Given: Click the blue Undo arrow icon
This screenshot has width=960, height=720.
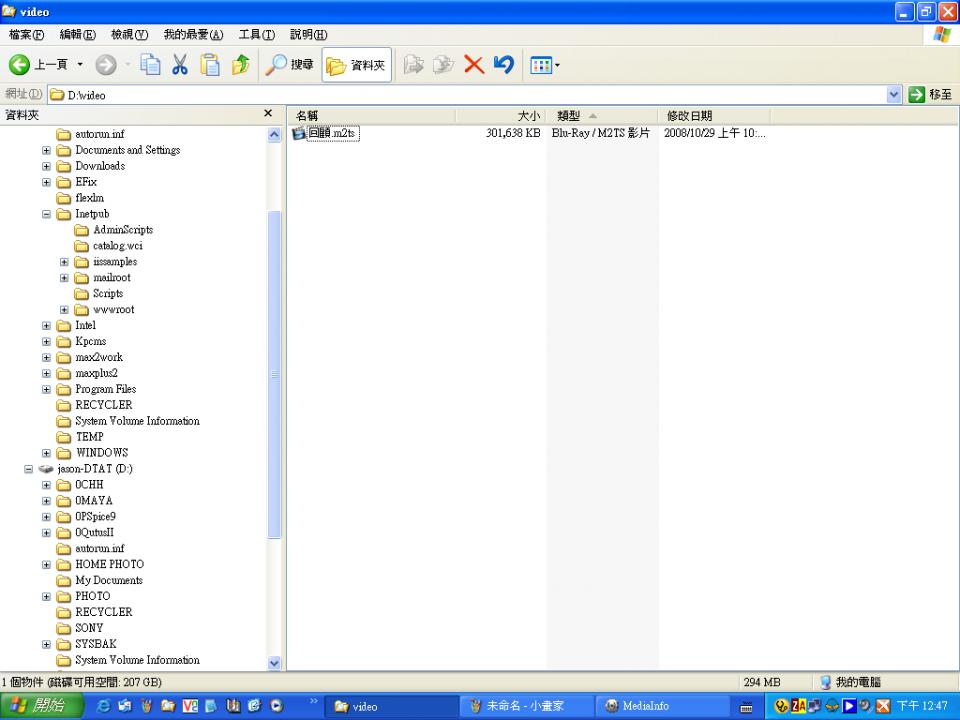Looking at the screenshot, I should 504,64.
